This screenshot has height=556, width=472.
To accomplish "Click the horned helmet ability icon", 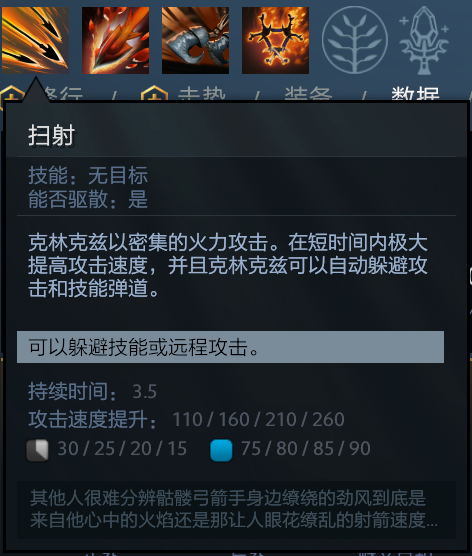I will point(195,40).
